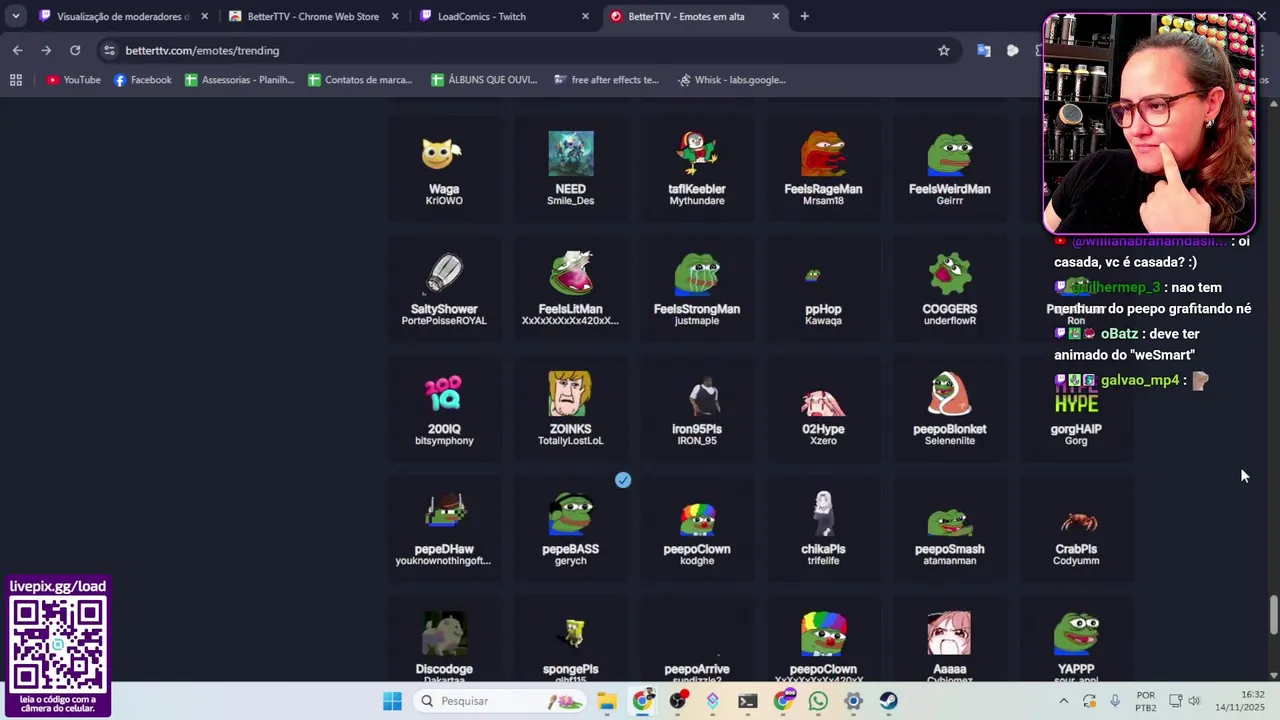Open the Whisk labs.google bookmark
The height and width of the screenshot is (720, 1280).
pos(731,80)
